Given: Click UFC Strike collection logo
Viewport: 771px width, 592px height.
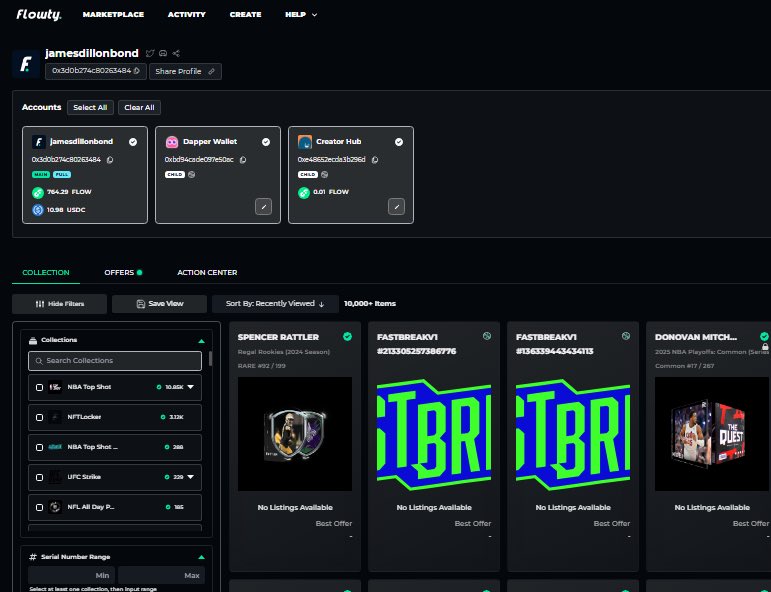Looking at the screenshot, I should coord(55,477).
